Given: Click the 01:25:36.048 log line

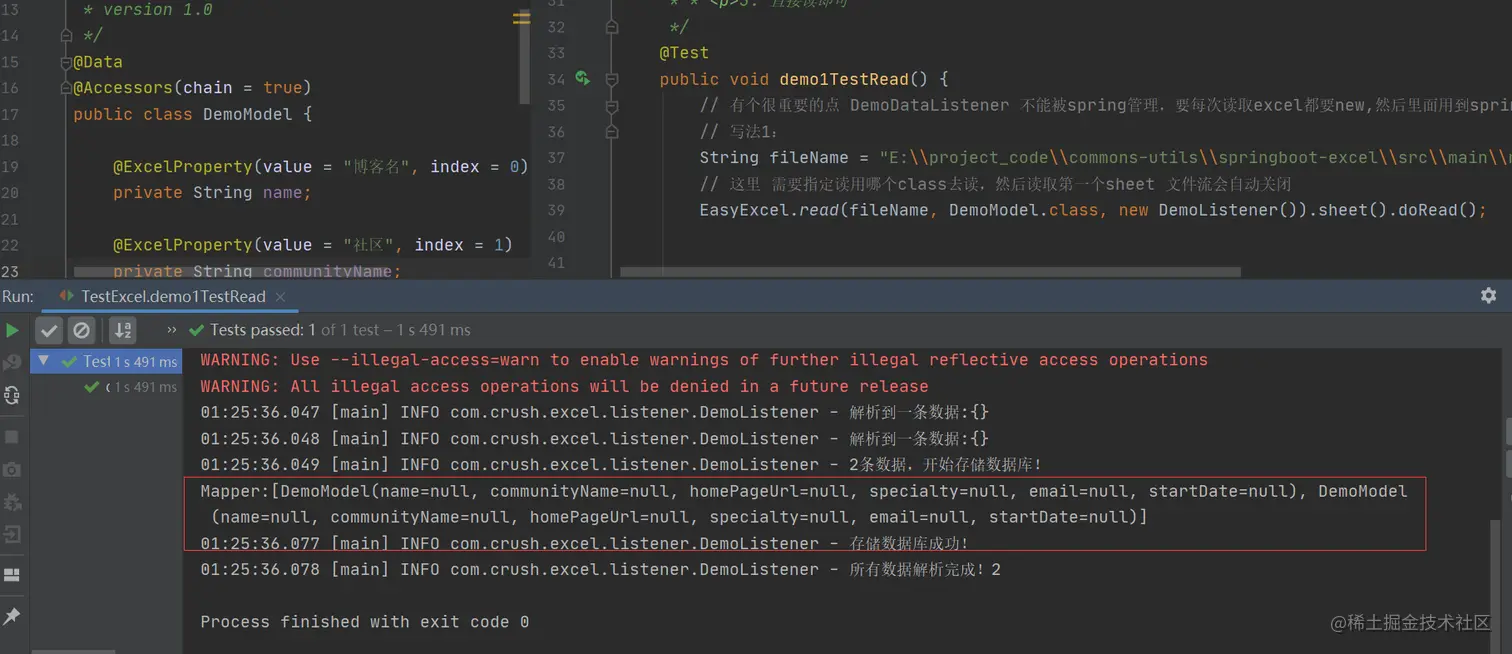Looking at the screenshot, I should (594, 438).
